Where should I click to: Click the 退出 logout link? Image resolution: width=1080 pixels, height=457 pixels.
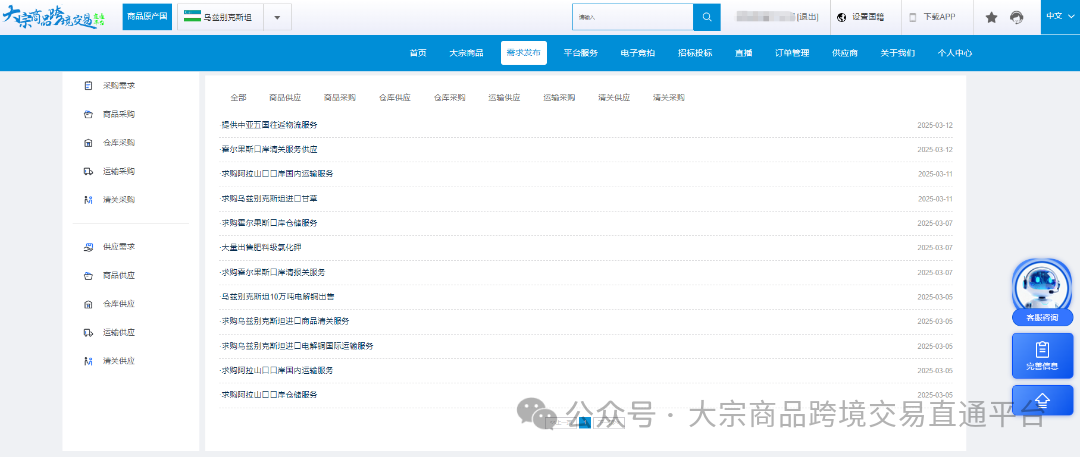pyautogui.click(x=808, y=17)
